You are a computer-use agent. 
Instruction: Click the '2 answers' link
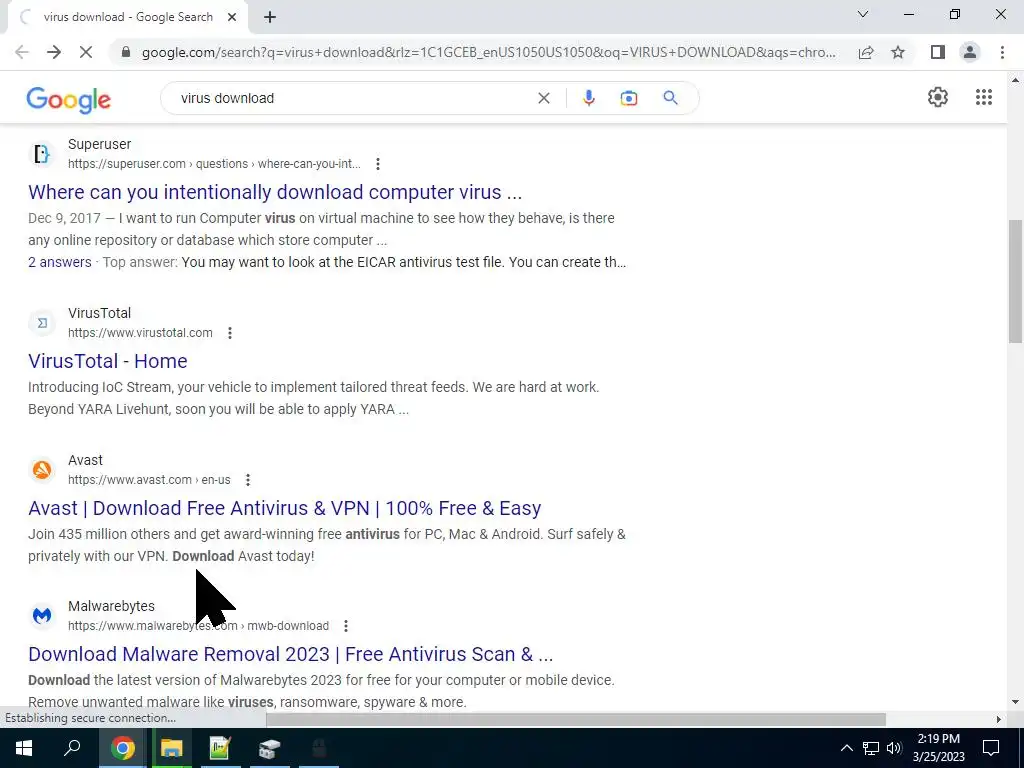tap(59, 262)
